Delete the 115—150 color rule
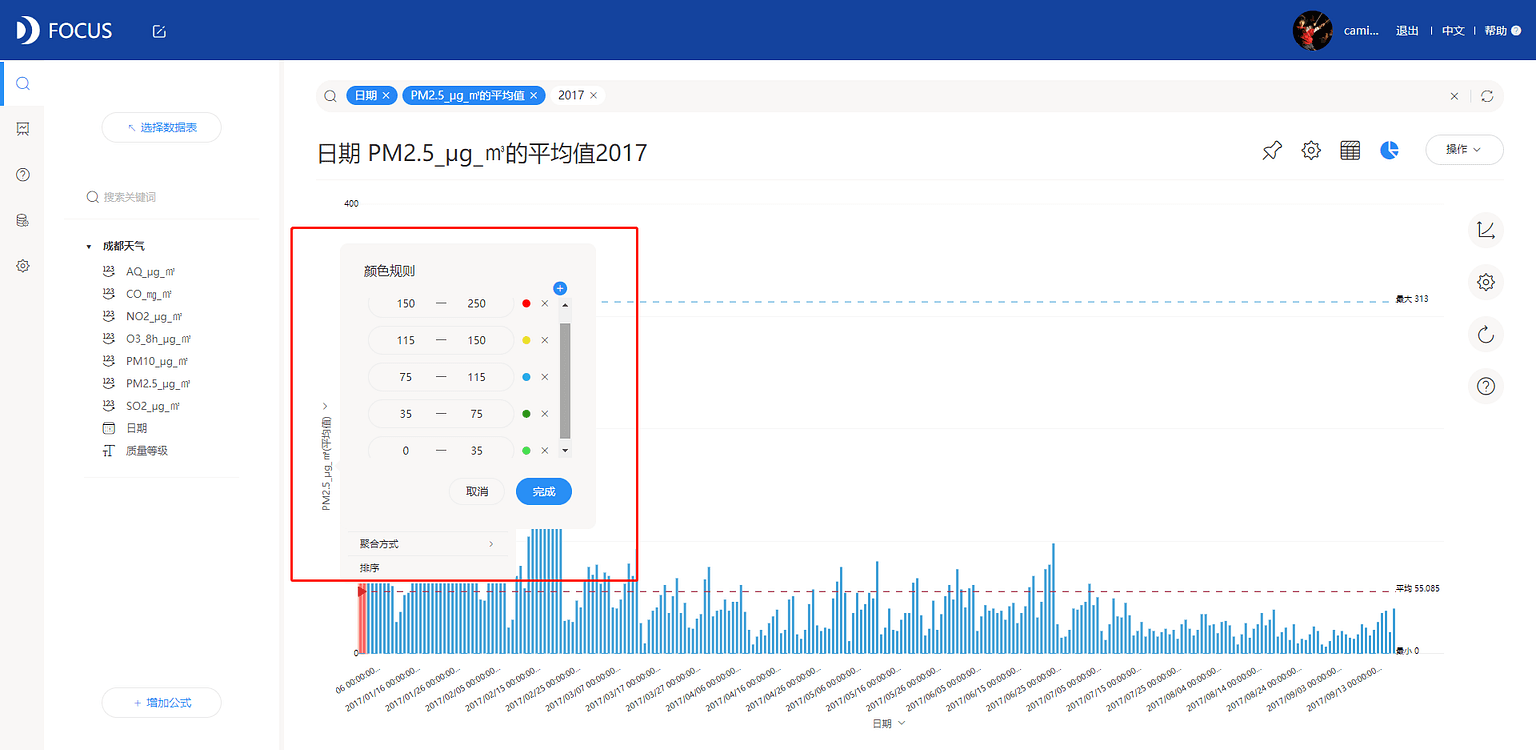 (545, 340)
